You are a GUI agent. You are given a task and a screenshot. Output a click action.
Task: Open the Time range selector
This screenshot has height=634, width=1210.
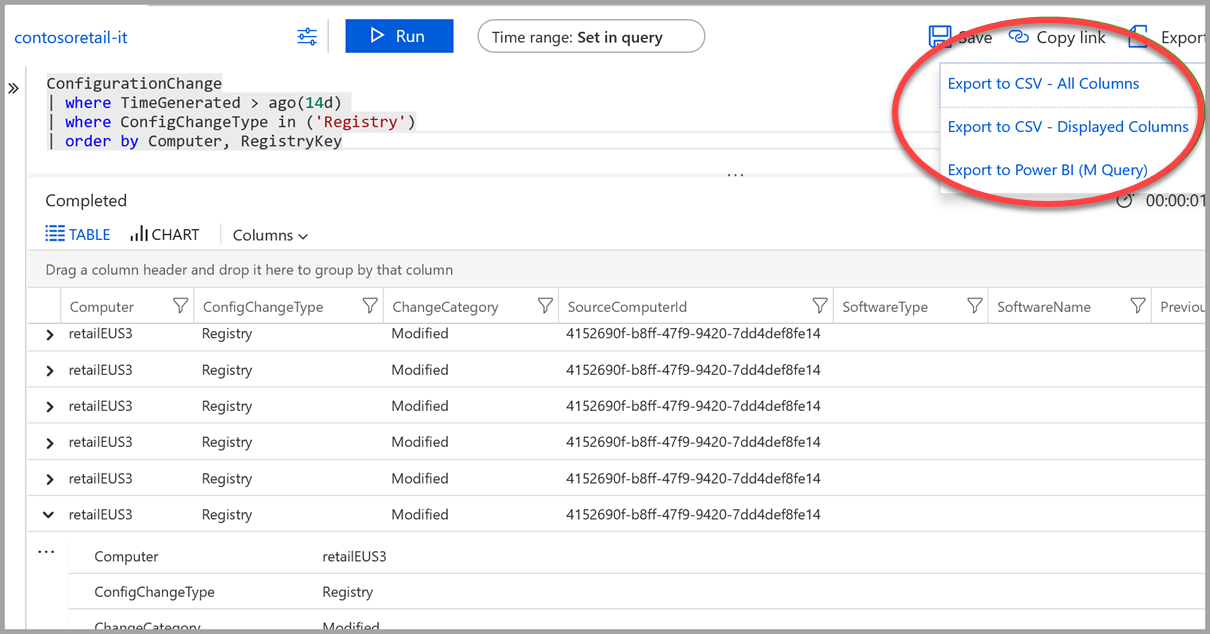coord(591,37)
